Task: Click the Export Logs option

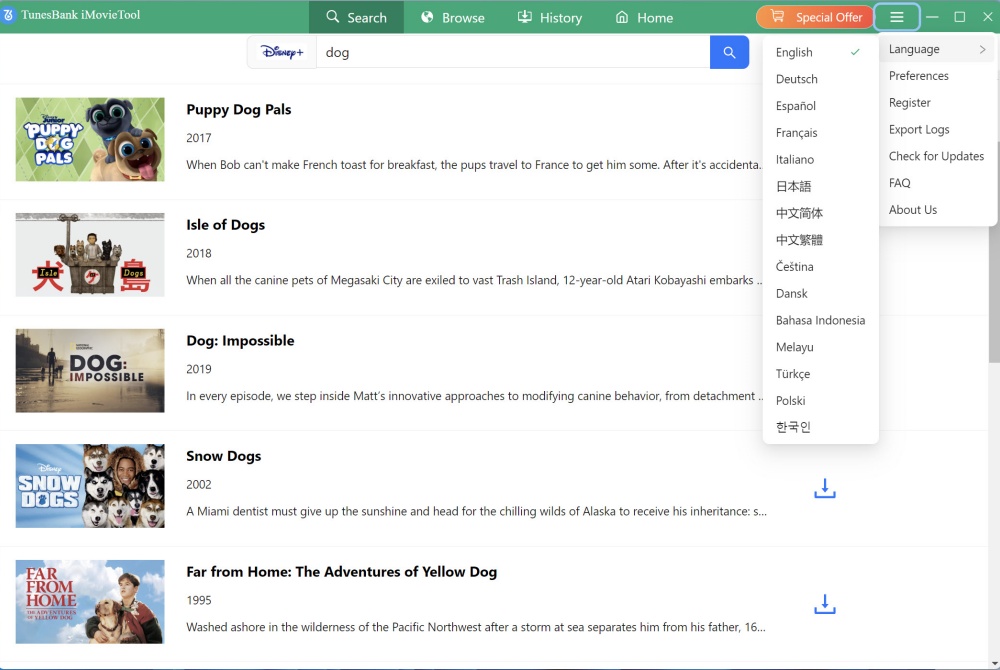Action: pos(919,129)
